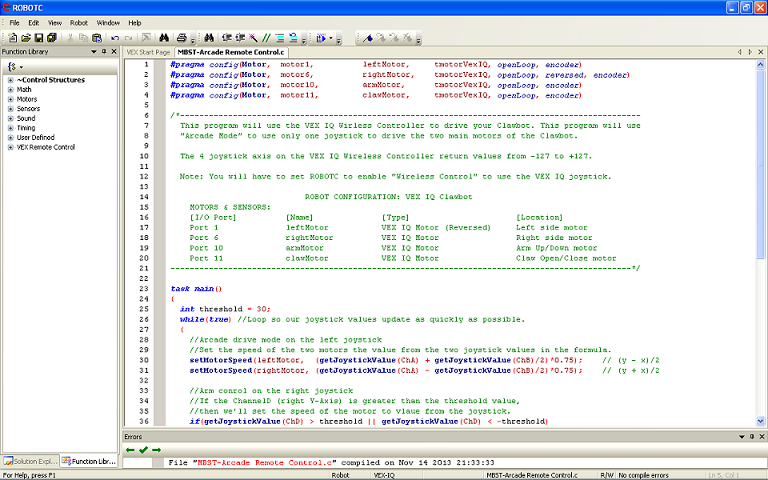Viewport: 768px width, 480px height.
Task: Expand the Sensors tree node
Action: [10, 109]
